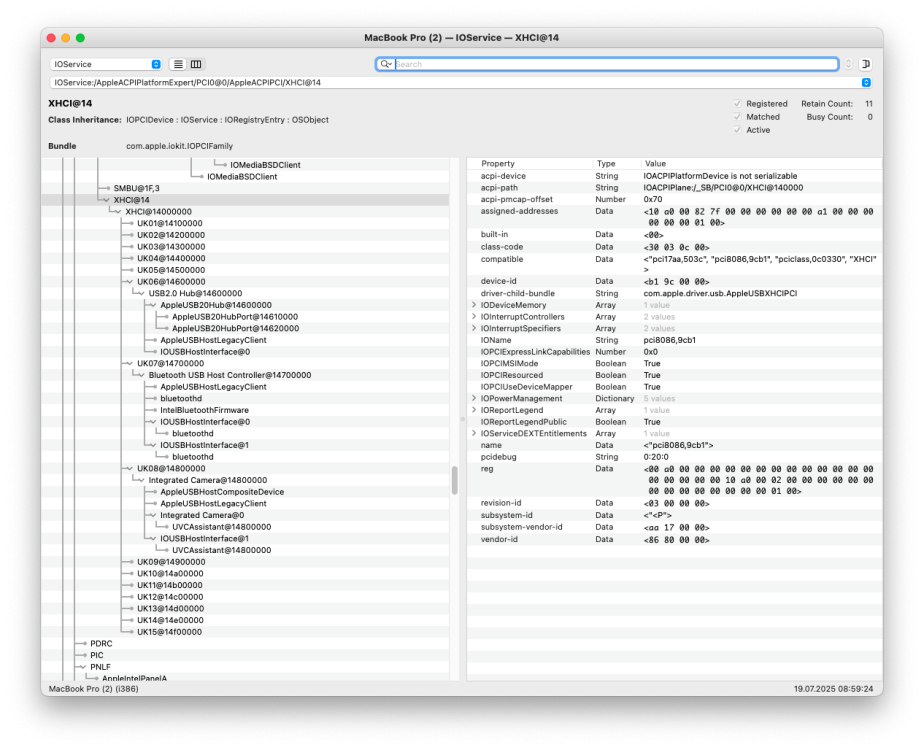924x750 pixels.
Task: Collapse AppleUSB20Hub@14600000 node
Action: coord(153,305)
